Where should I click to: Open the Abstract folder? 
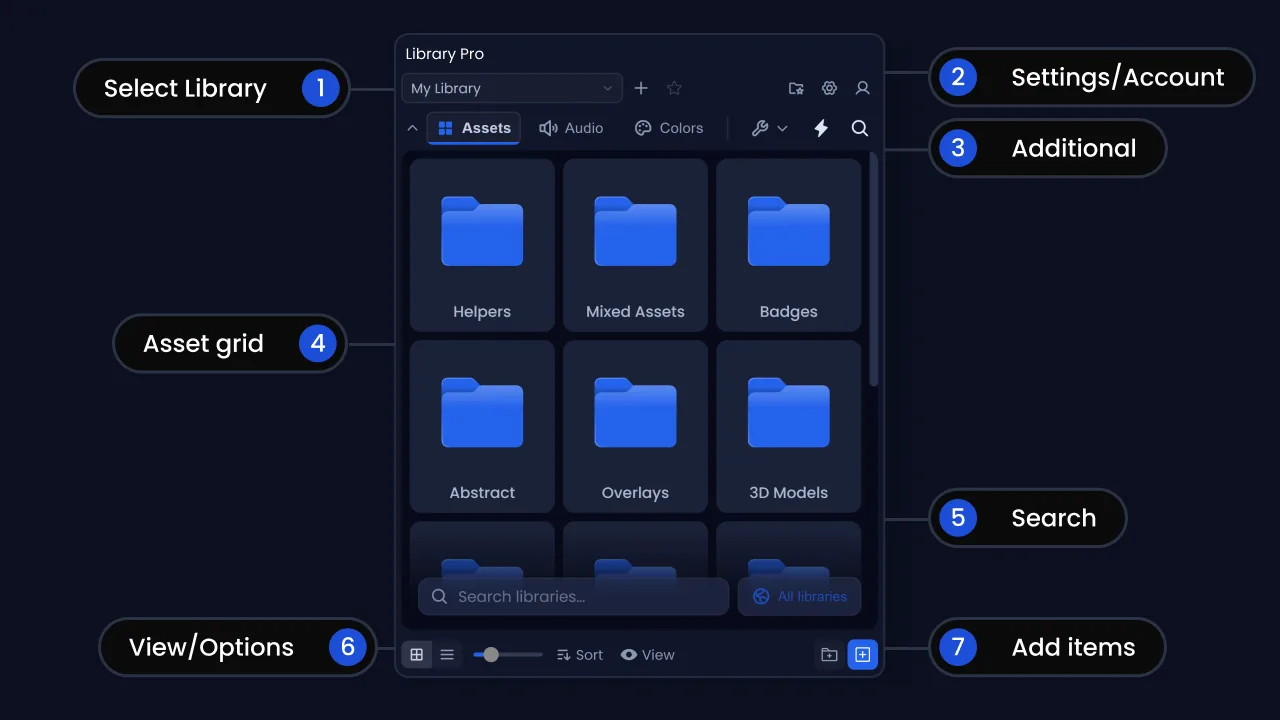[x=482, y=426]
